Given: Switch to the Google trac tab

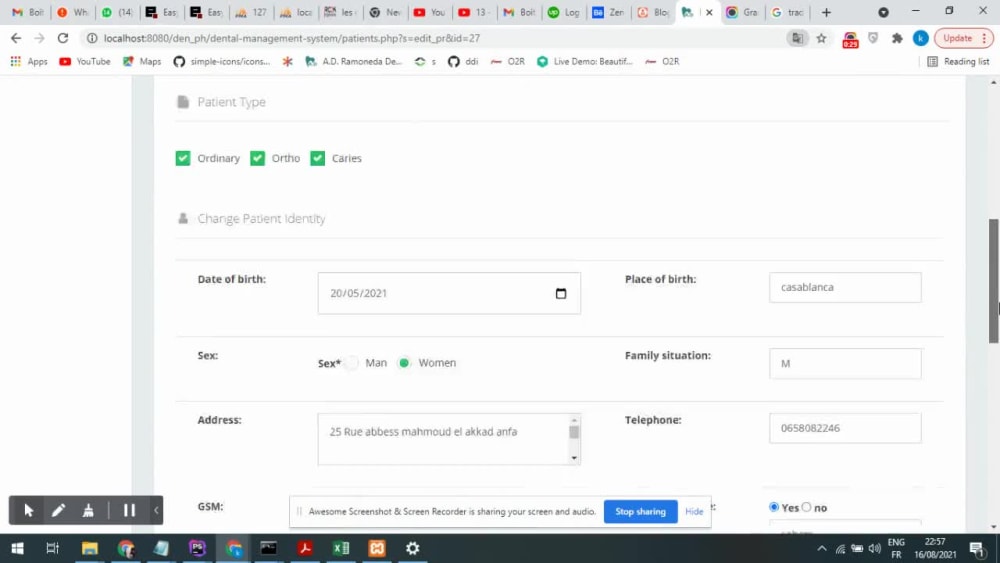Looking at the screenshot, I should (x=787, y=12).
